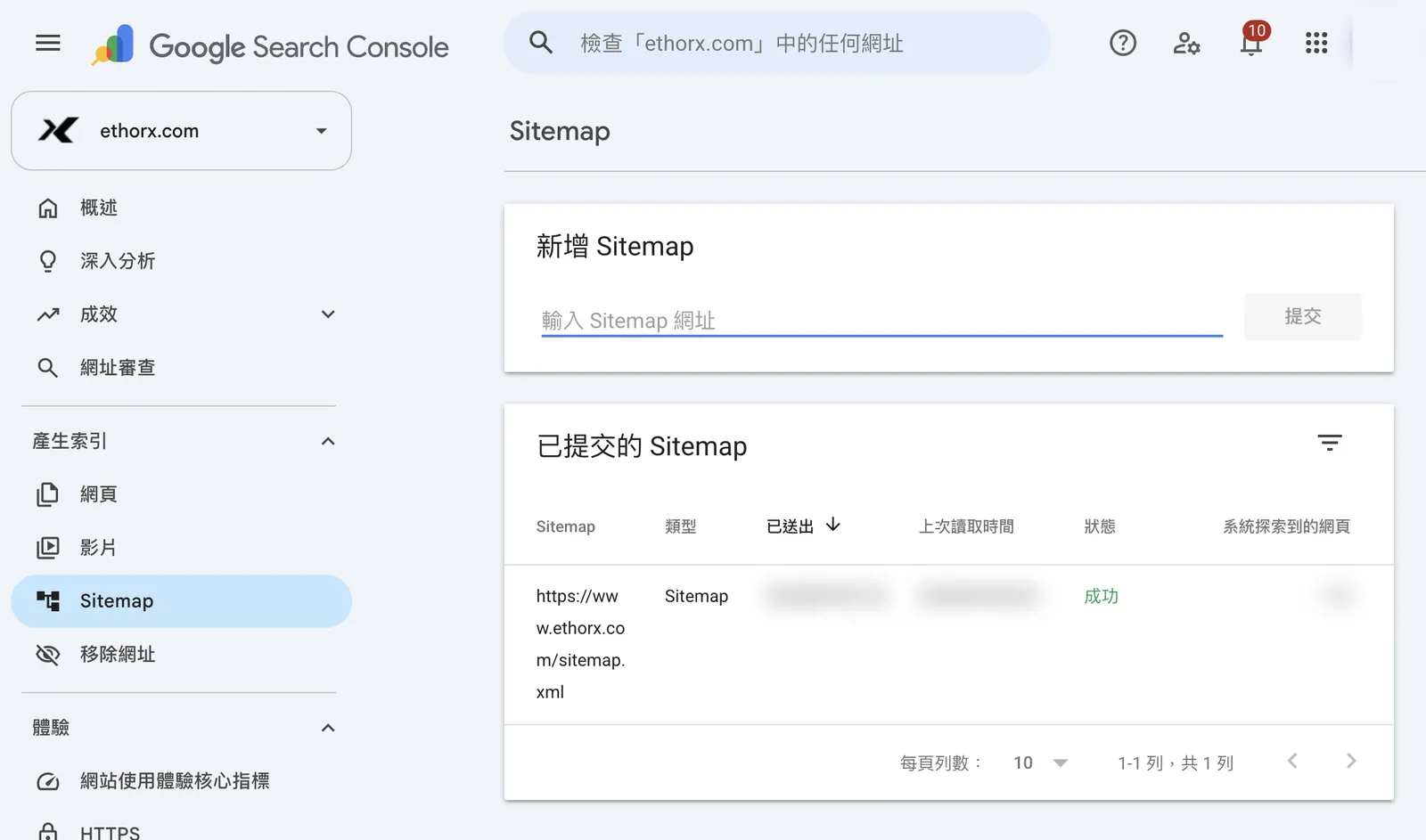The height and width of the screenshot is (840, 1426).
Task: Click sort arrow next to 已送出
Action: [x=833, y=525]
